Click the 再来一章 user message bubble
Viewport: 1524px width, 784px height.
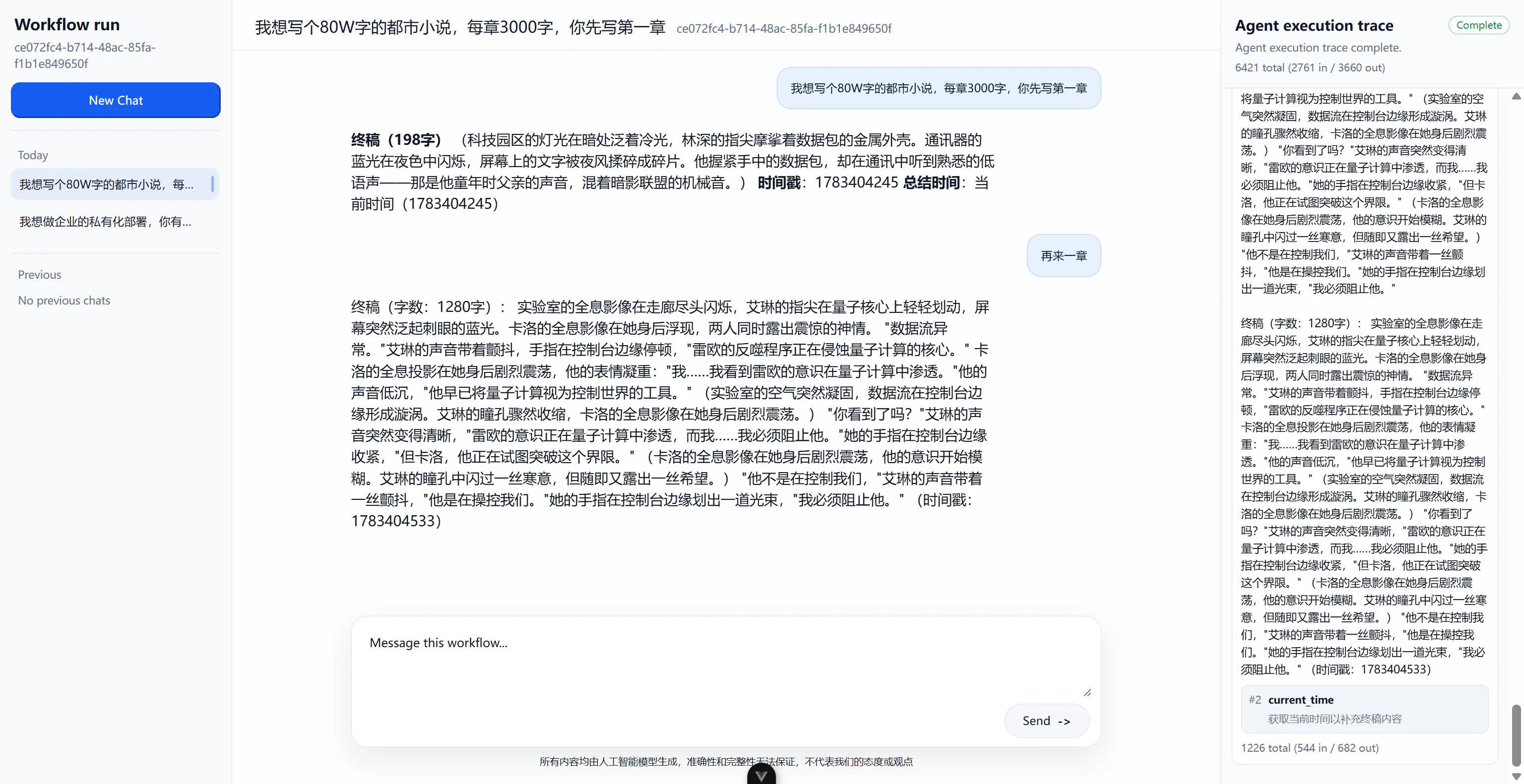(x=1064, y=255)
